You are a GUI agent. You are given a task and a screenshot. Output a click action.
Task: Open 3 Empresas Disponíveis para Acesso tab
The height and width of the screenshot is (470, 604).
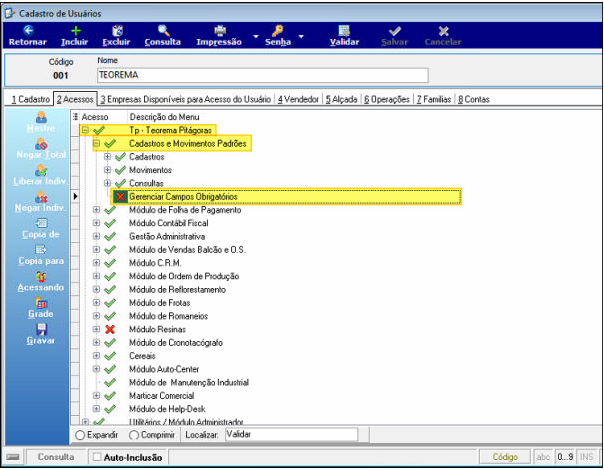tap(186, 99)
